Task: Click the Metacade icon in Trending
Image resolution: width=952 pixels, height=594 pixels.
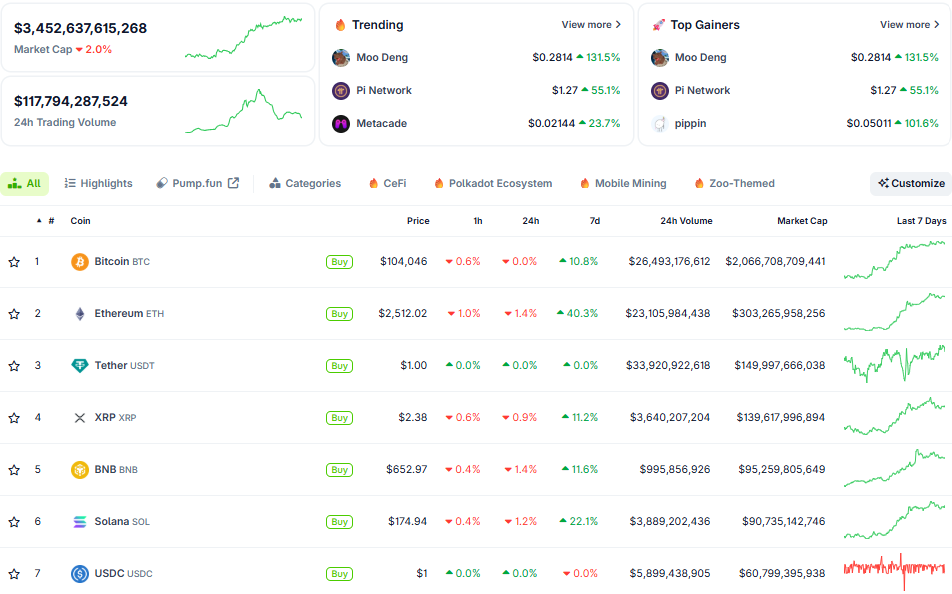Action: coord(341,124)
